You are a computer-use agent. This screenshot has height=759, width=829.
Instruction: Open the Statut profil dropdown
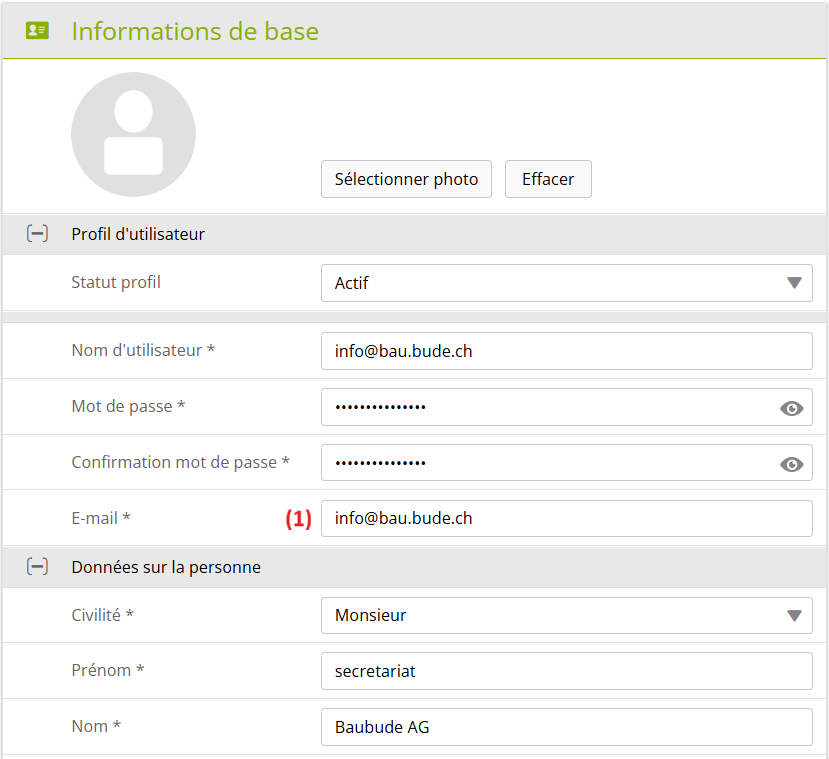point(566,283)
